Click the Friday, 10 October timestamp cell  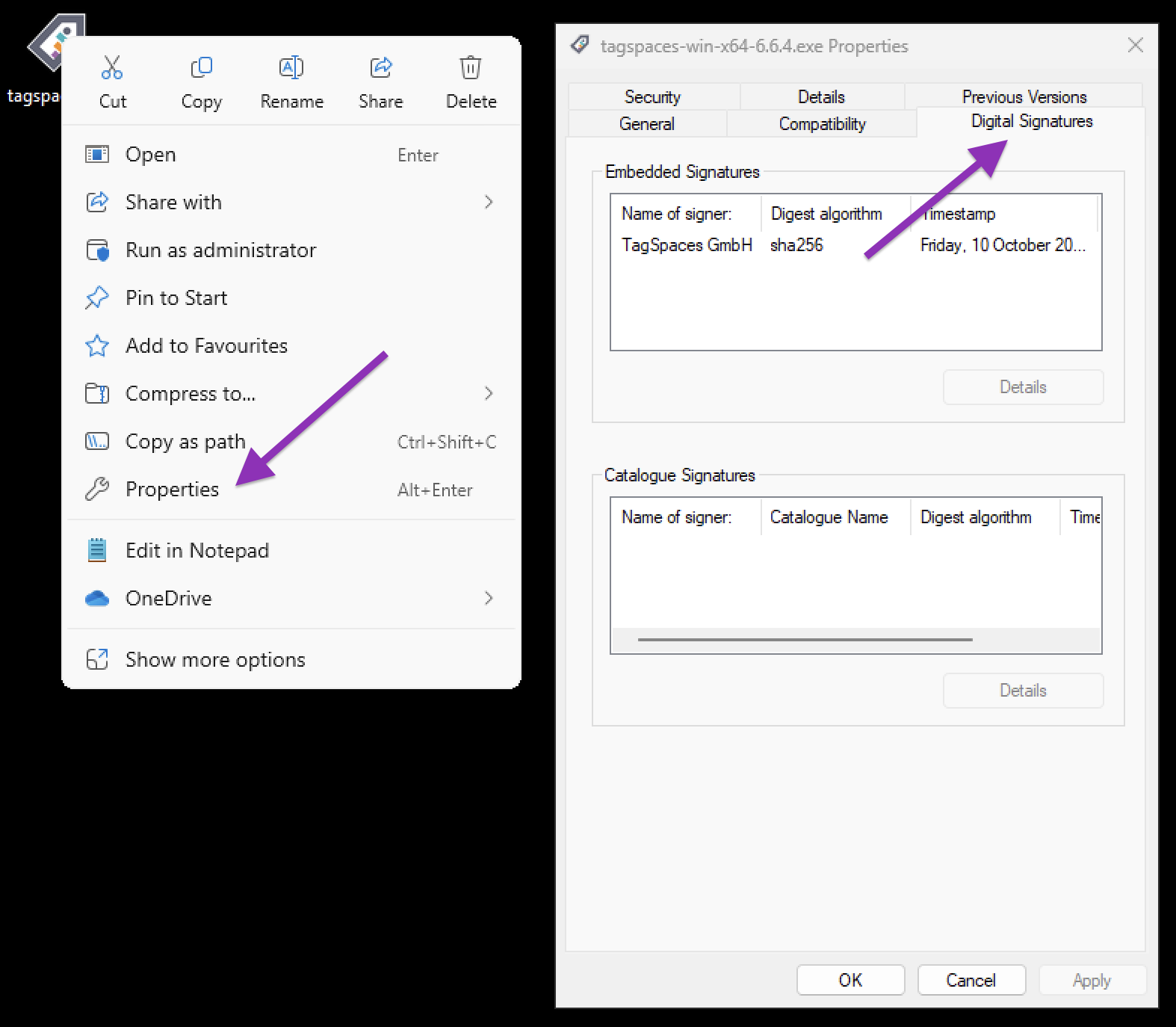1003,245
